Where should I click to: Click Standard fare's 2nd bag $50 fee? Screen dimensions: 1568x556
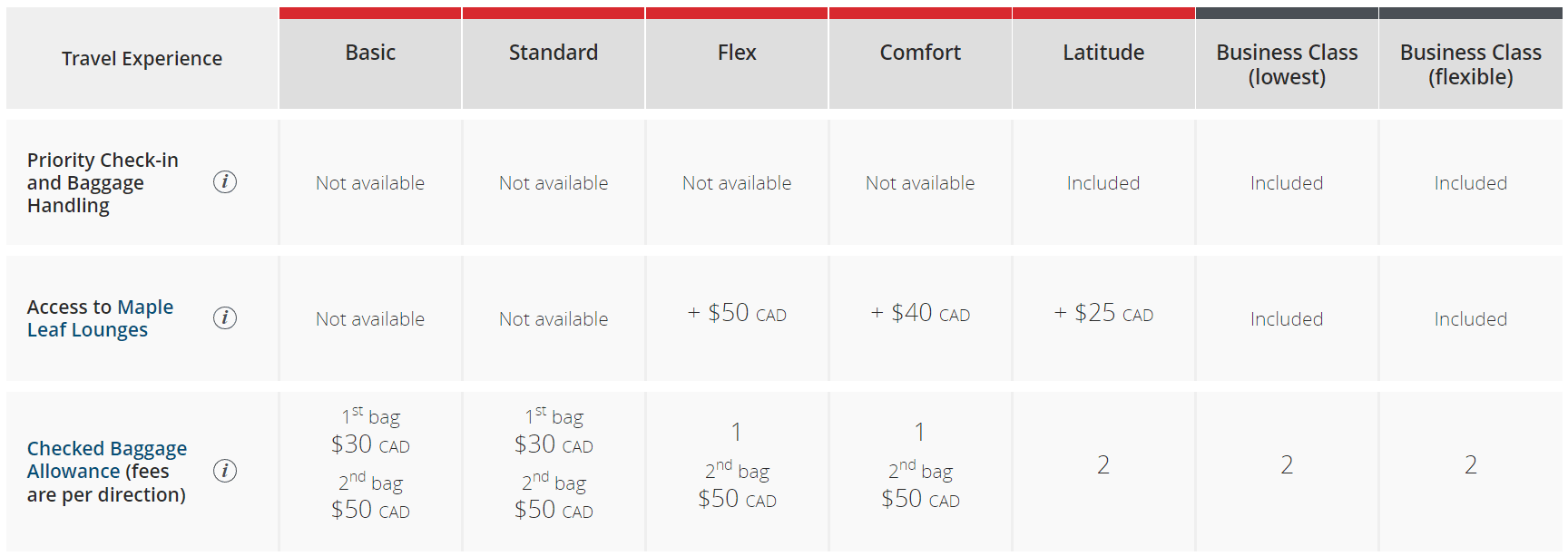[554, 510]
